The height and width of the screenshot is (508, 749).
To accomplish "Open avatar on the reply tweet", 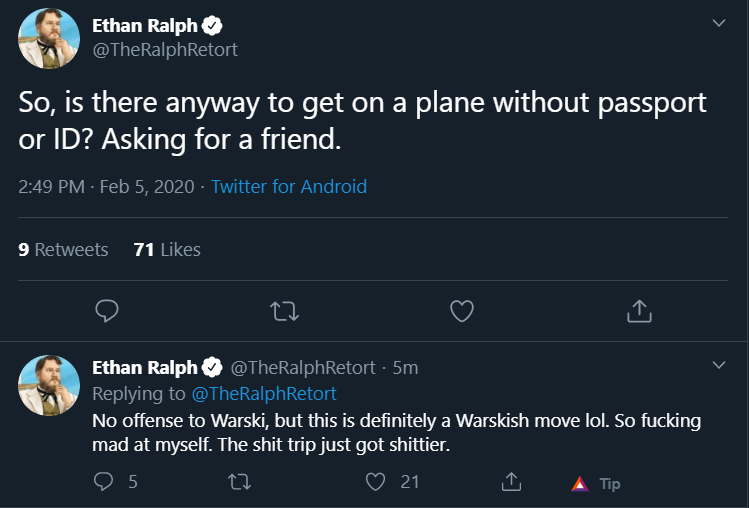I will (x=49, y=385).
